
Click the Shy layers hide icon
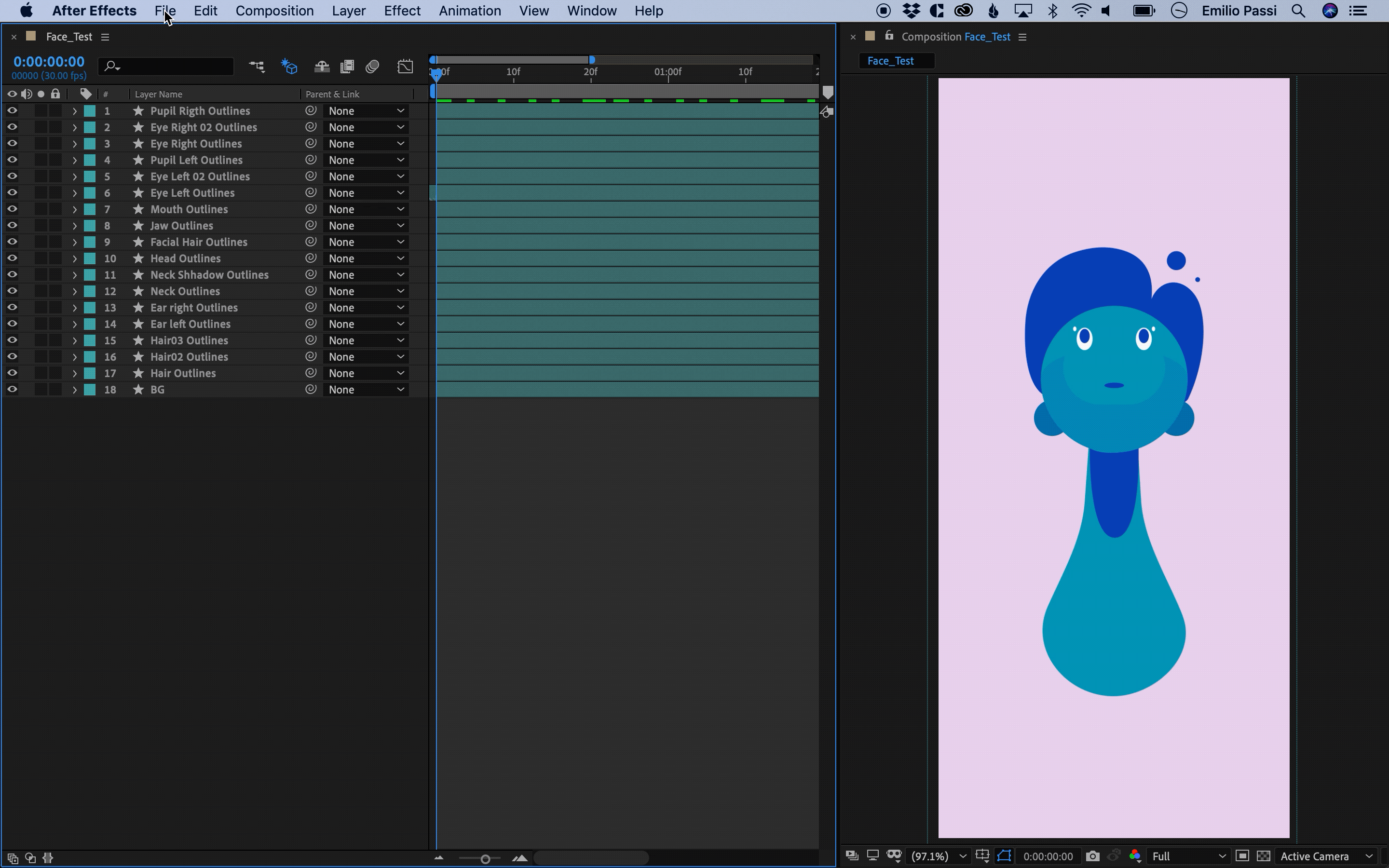(x=321, y=67)
